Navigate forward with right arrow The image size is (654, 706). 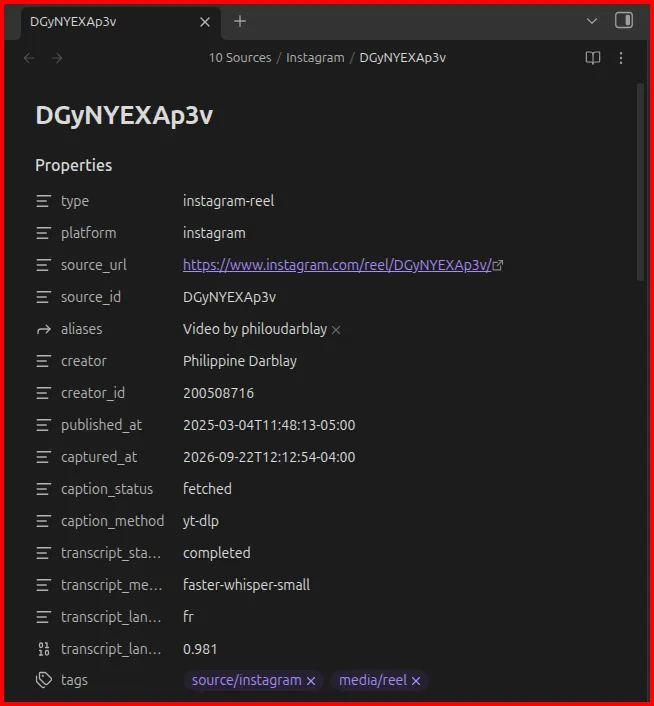[x=57, y=58]
